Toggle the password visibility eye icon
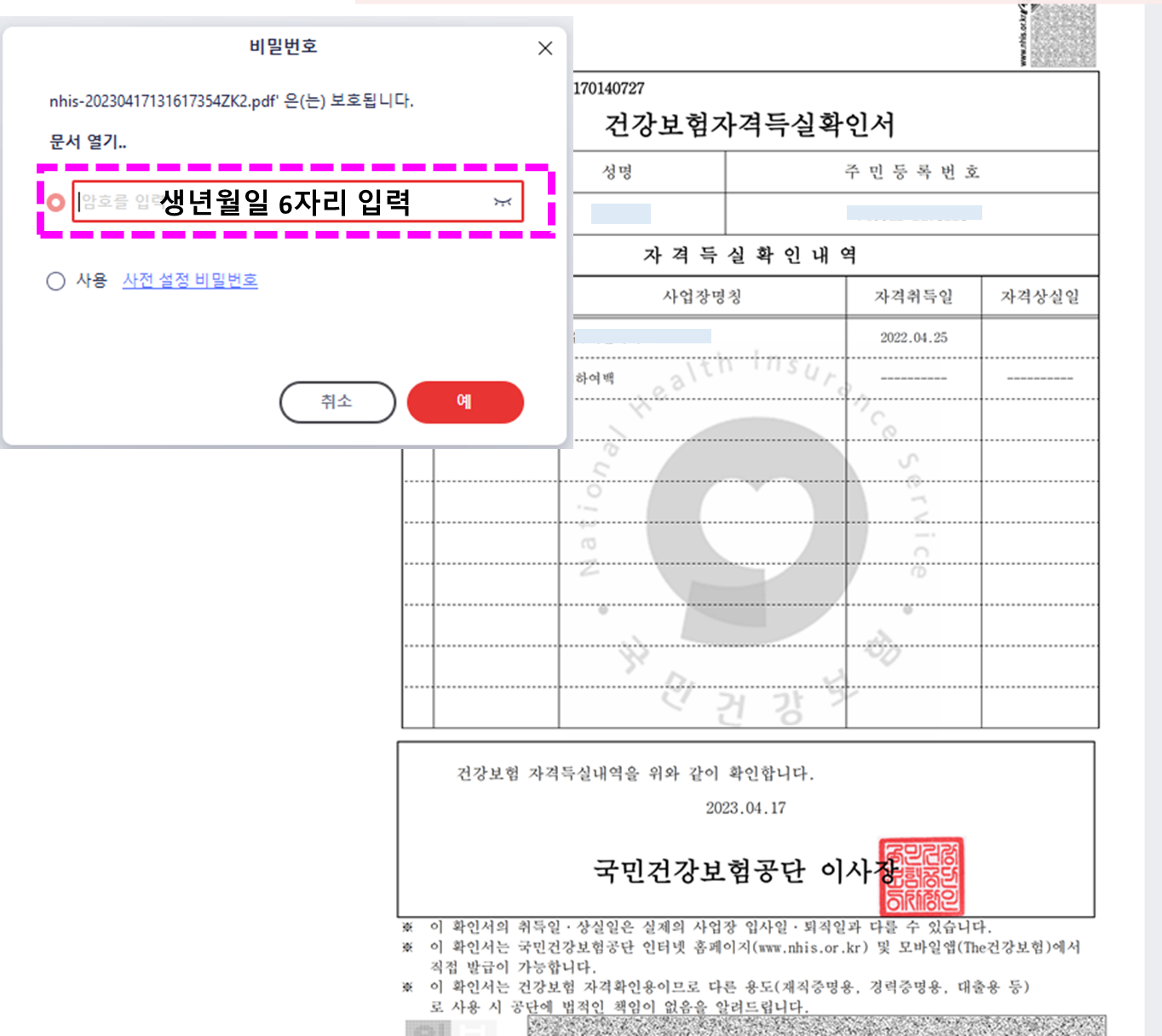The height and width of the screenshot is (1036, 1162). pos(502,201)
